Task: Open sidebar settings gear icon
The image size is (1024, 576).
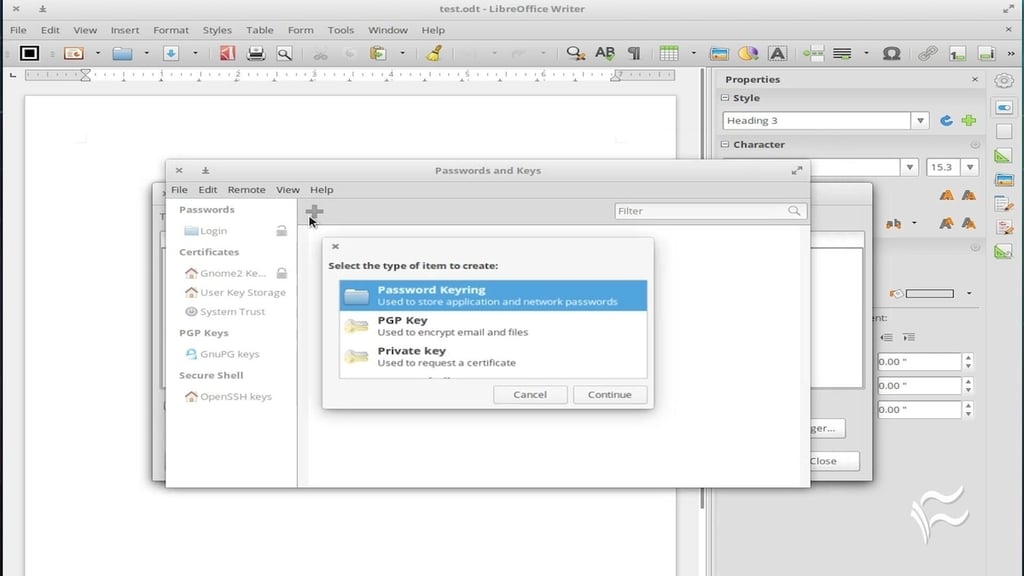Action: click(1004, 81)
